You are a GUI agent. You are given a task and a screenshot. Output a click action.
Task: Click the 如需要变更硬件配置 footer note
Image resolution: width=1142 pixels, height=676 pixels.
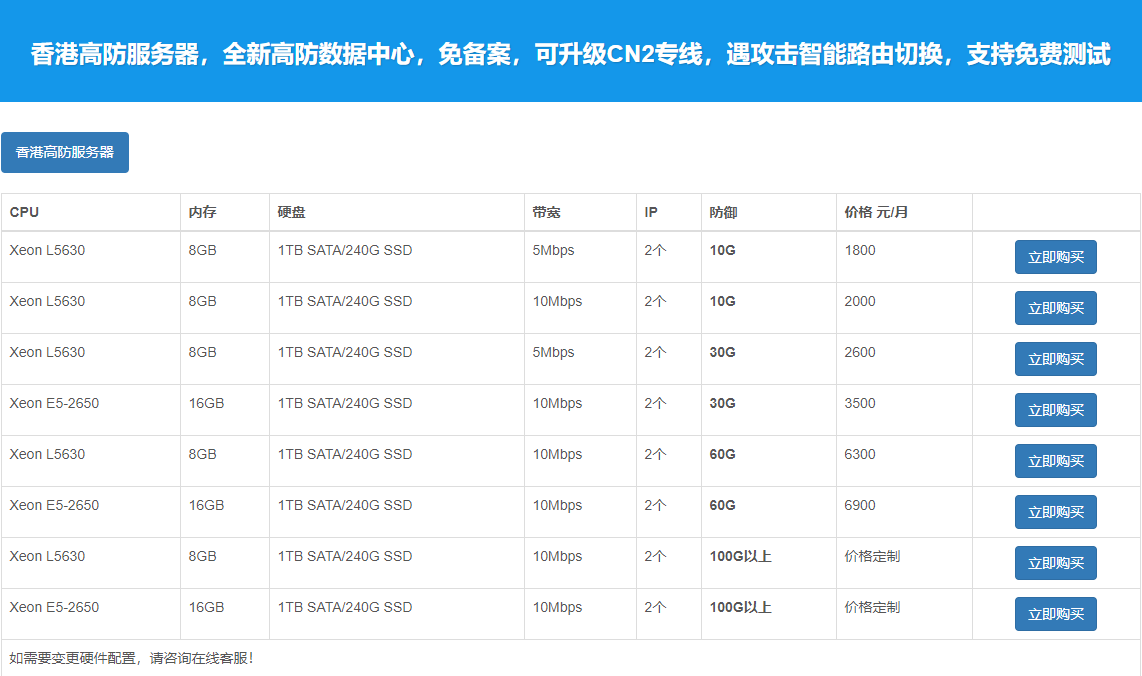tap(131, 658)
